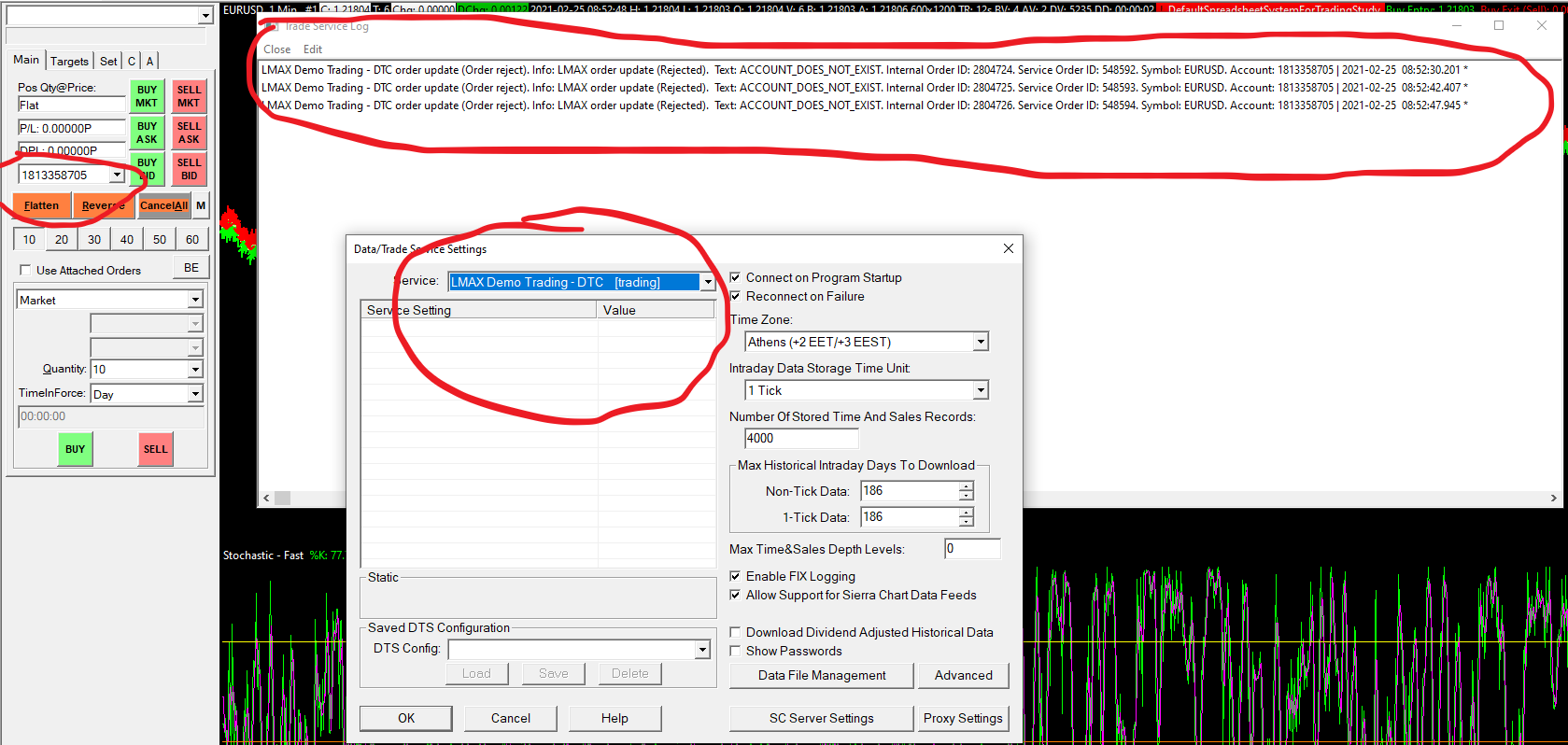Open Advanced service settings
The image size is (1568, 745).
click(x=964, y=675)
